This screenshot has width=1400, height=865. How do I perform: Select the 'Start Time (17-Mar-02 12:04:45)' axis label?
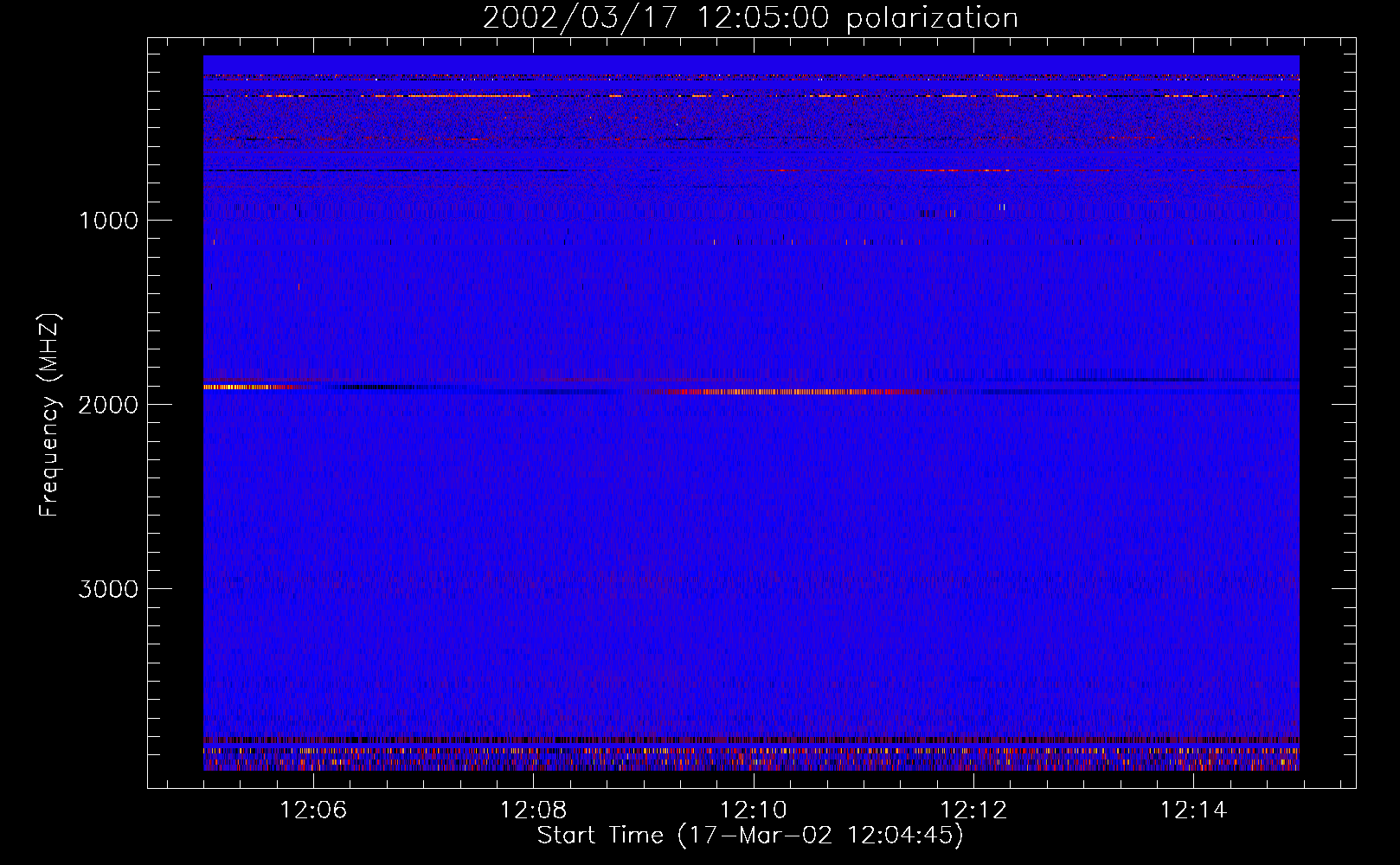pos(750,836)
